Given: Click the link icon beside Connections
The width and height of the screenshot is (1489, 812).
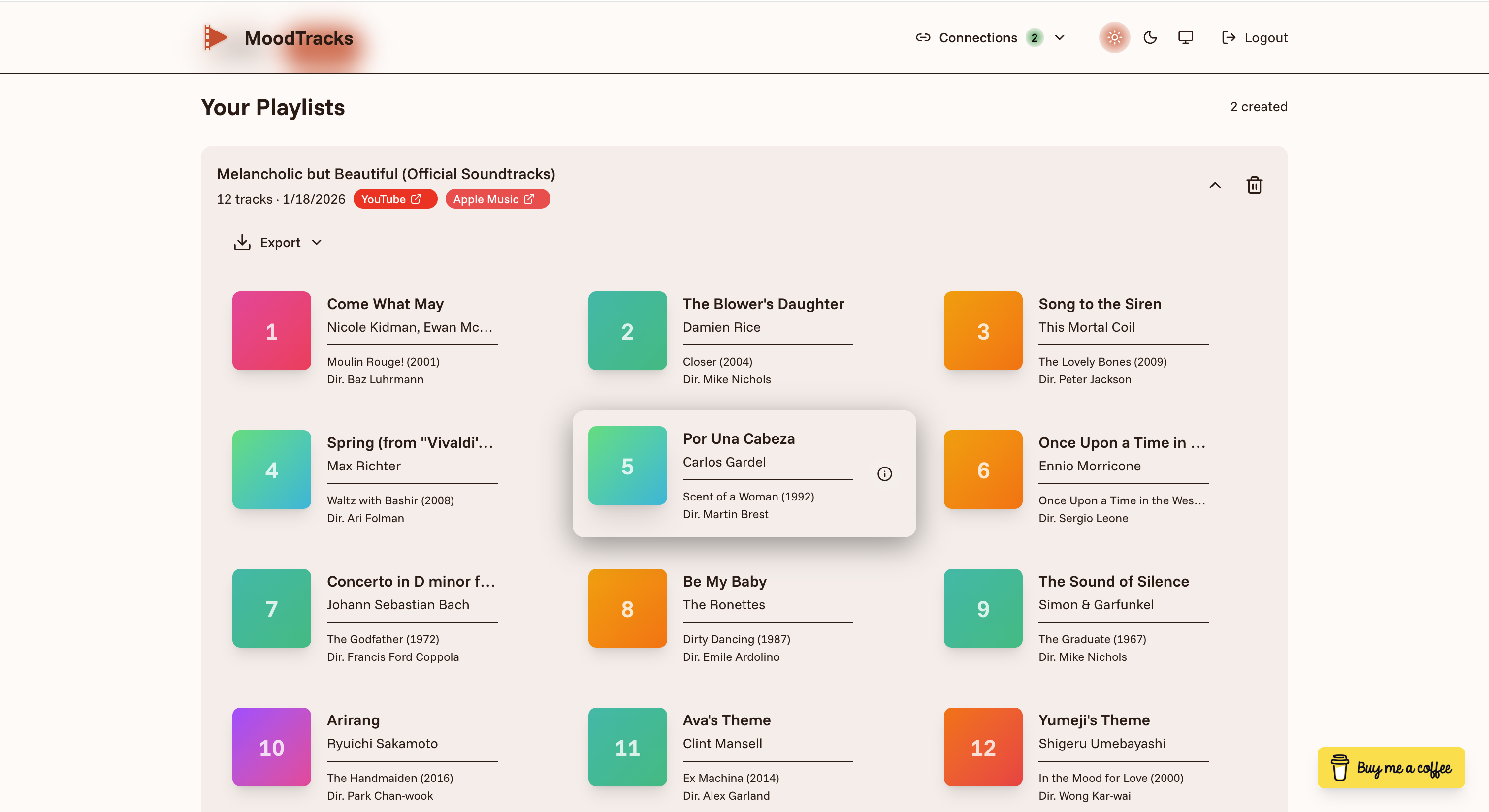Looking at the screenshot, I should tap(923, 37).
